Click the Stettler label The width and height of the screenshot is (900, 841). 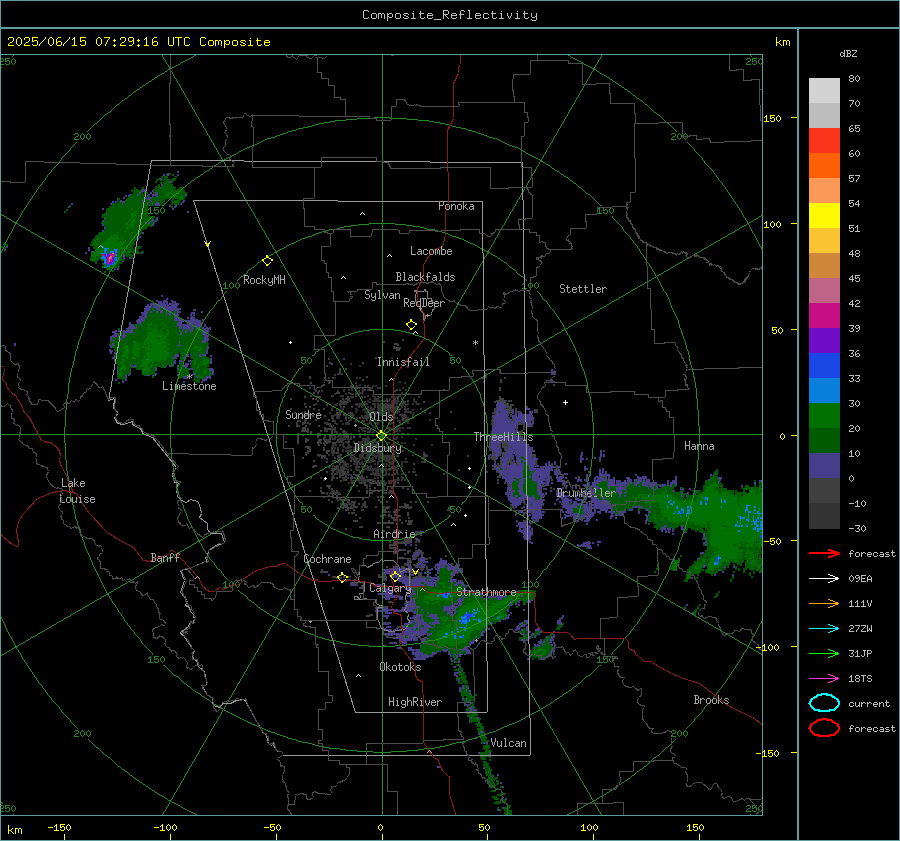click(583, 289)
